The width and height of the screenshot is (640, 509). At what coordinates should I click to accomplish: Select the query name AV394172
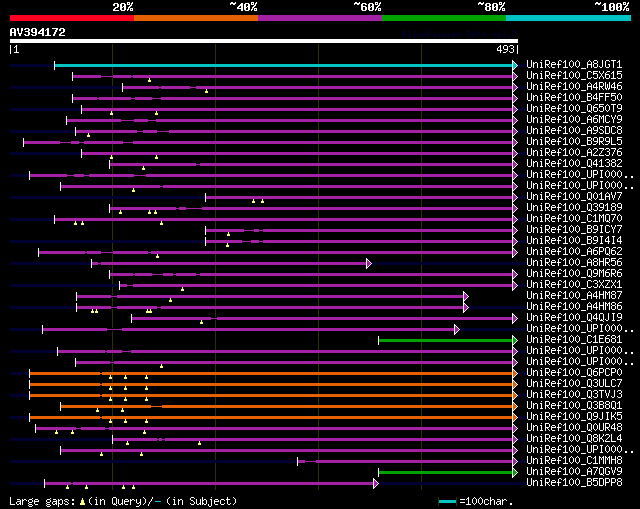pos(38,32)
